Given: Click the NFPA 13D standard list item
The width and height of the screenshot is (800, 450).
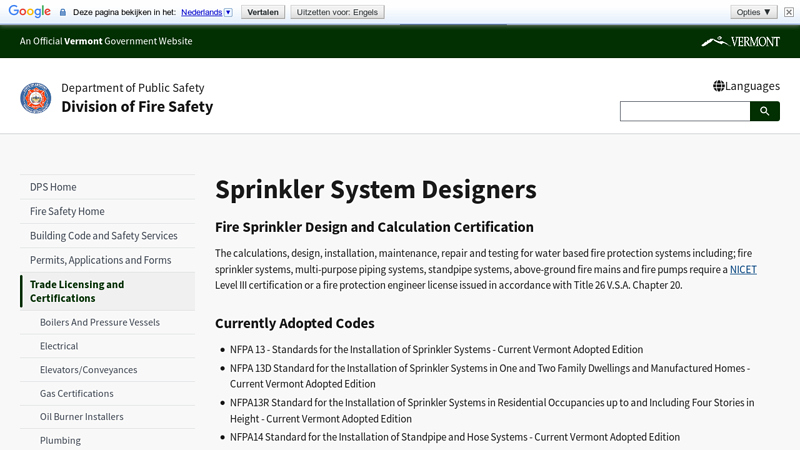Looking at the screenshot, I should (490, 376).
